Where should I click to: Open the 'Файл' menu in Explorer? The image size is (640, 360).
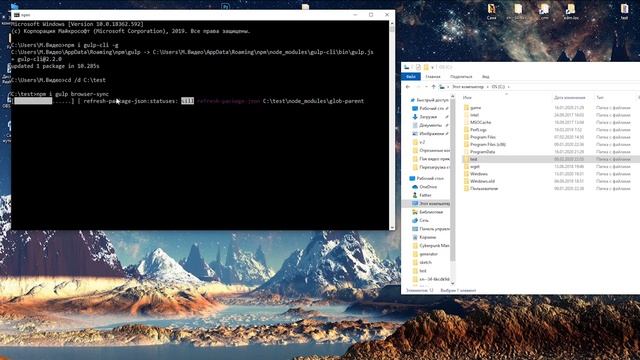[x=411, y=77]
